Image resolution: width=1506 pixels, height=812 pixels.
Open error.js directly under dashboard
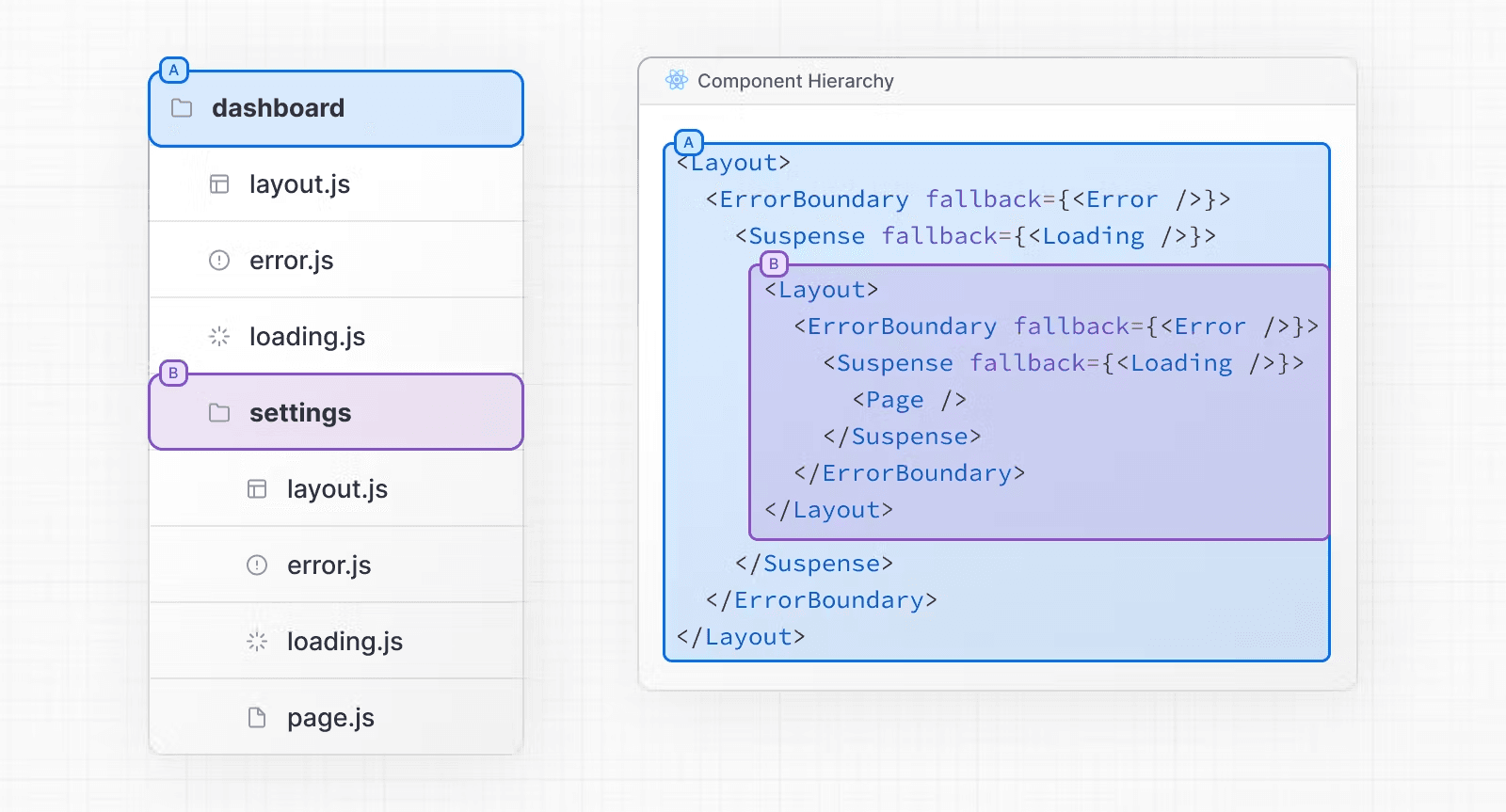(x=291, y=261)
